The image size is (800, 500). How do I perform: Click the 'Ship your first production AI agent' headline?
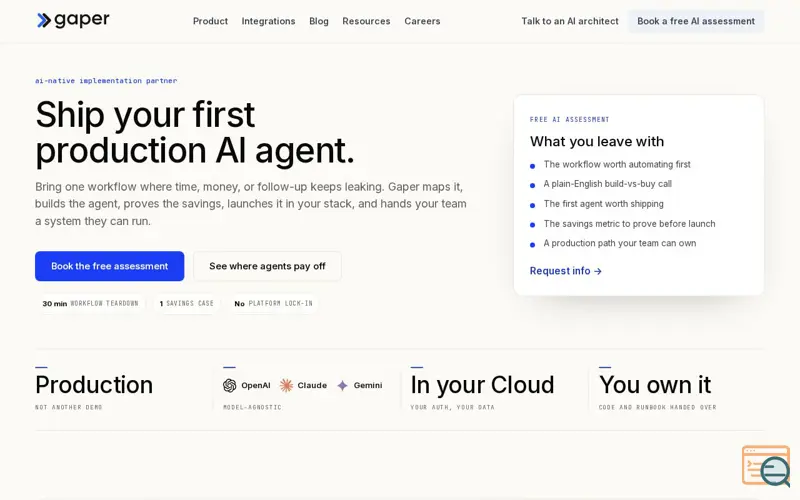click(195, 132)
